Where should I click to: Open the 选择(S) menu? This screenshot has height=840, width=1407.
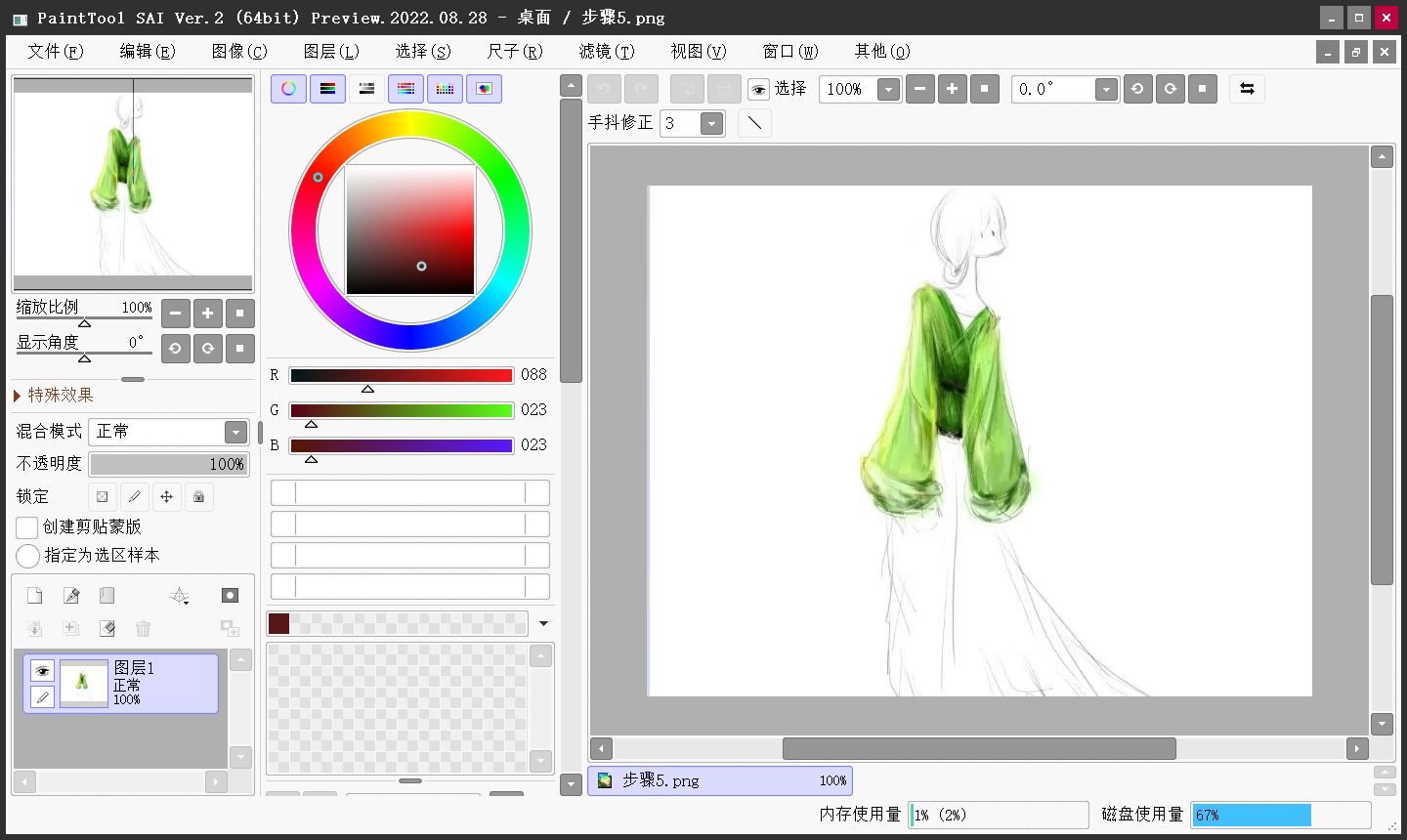coord(423,51)
